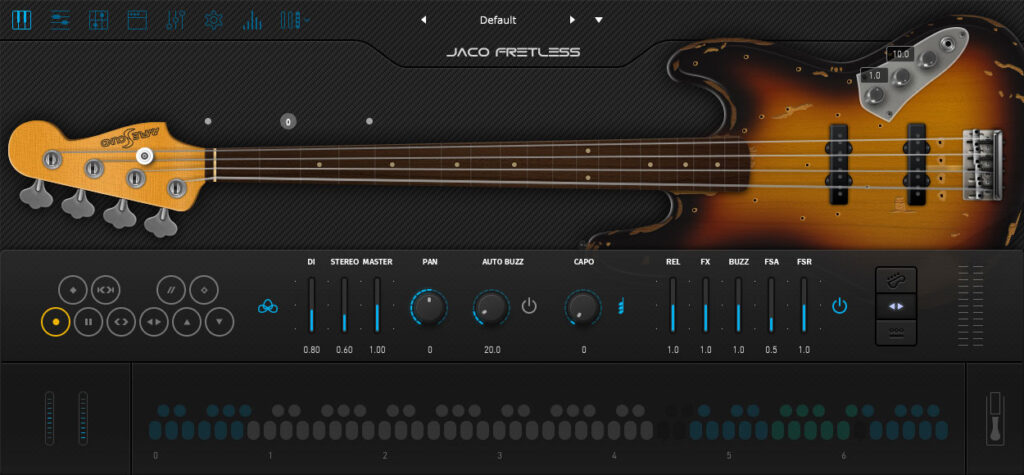Select the down triangle articulation button
Screen dimensions: 1024x475
pos(219,321)
